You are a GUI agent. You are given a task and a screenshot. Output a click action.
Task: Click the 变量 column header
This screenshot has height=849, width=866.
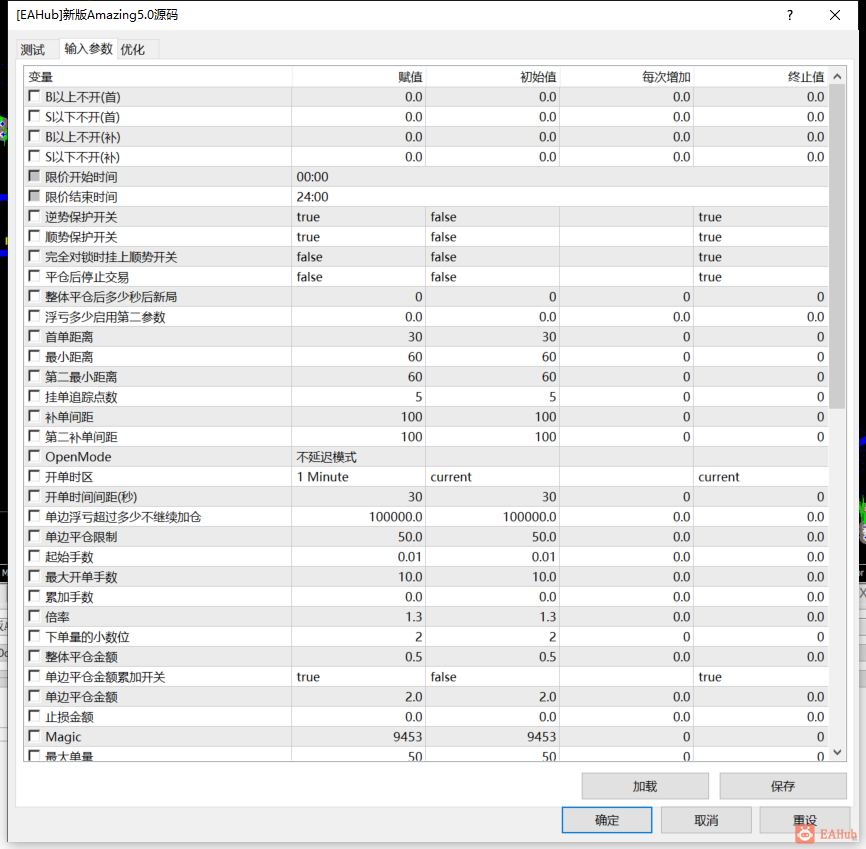158,77
